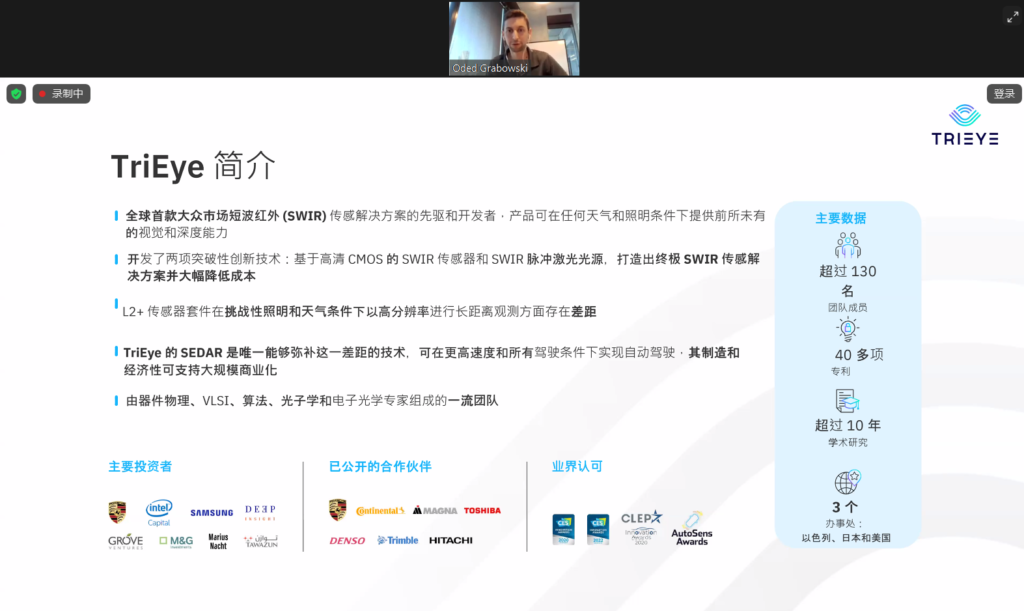Click the TriEye logo at top right
1024x611 pixels.
coord(964,125)
